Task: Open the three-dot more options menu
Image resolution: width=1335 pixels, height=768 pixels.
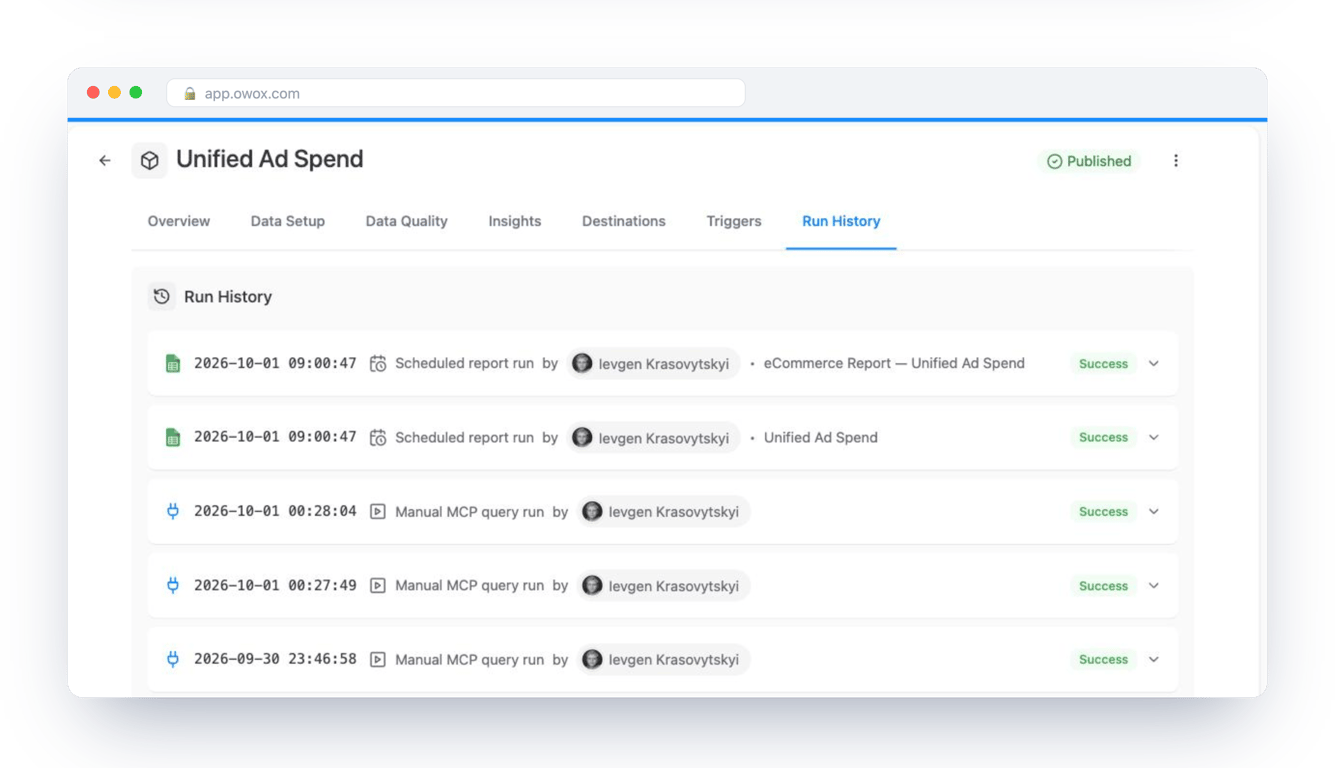Action: pyautogui.click(x=1176, y=160)
